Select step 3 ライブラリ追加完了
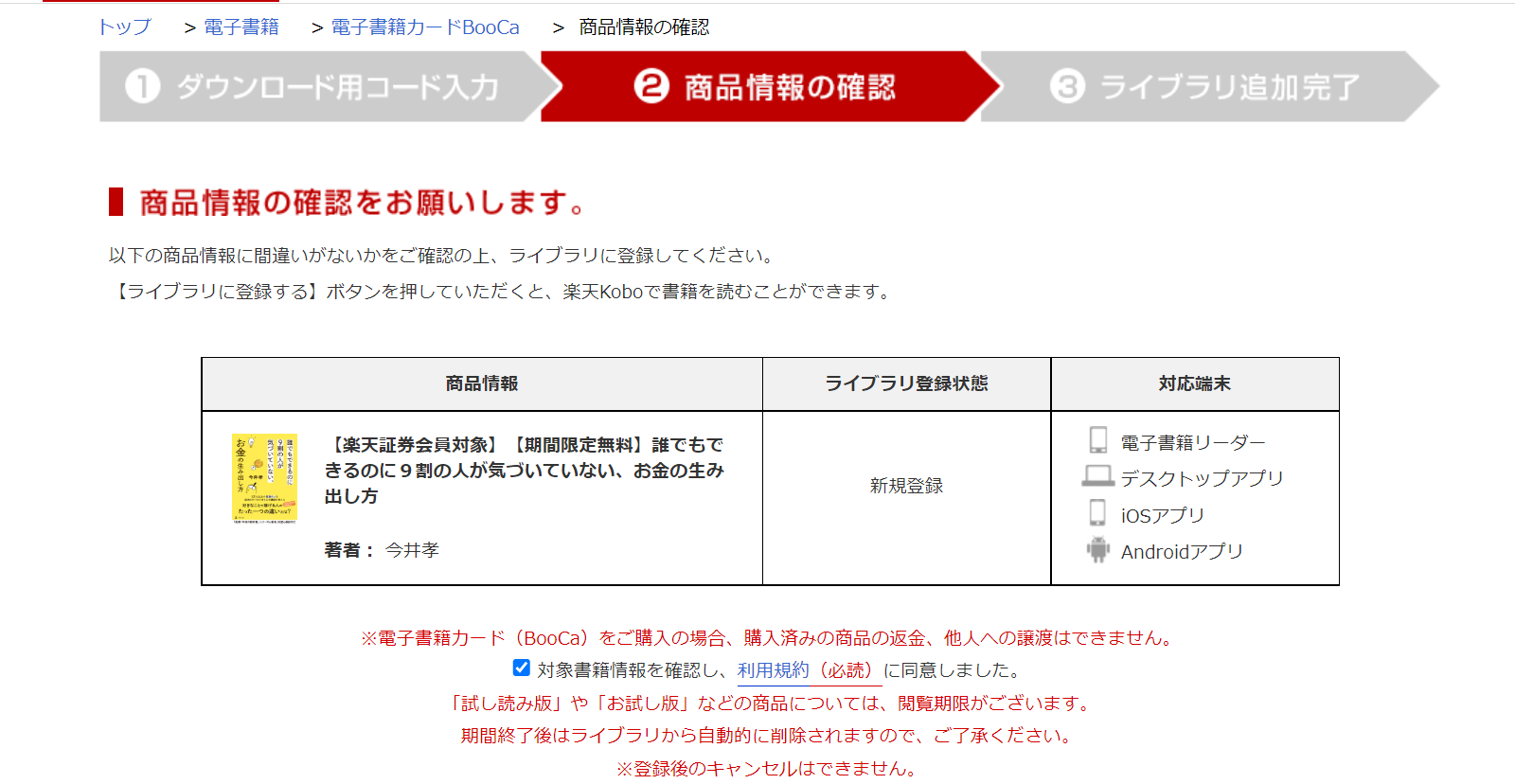Image resolution: width=1515 pixels, height=784 pixels. coord(1209,86)
